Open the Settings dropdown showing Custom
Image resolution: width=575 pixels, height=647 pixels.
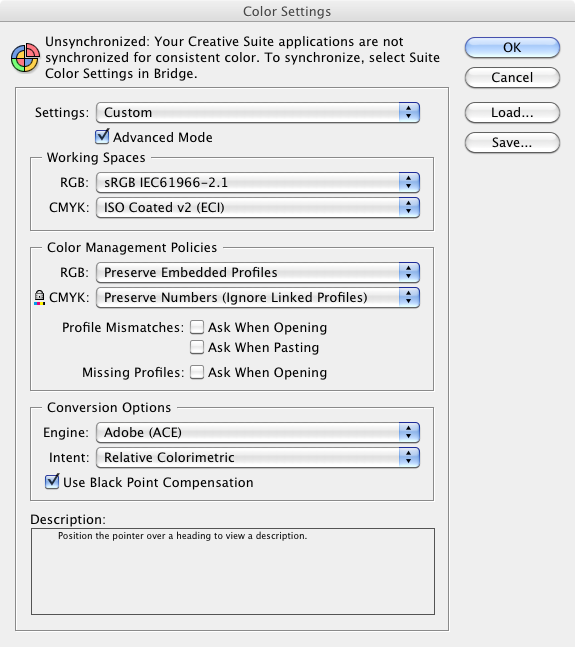tap(258, 113)
